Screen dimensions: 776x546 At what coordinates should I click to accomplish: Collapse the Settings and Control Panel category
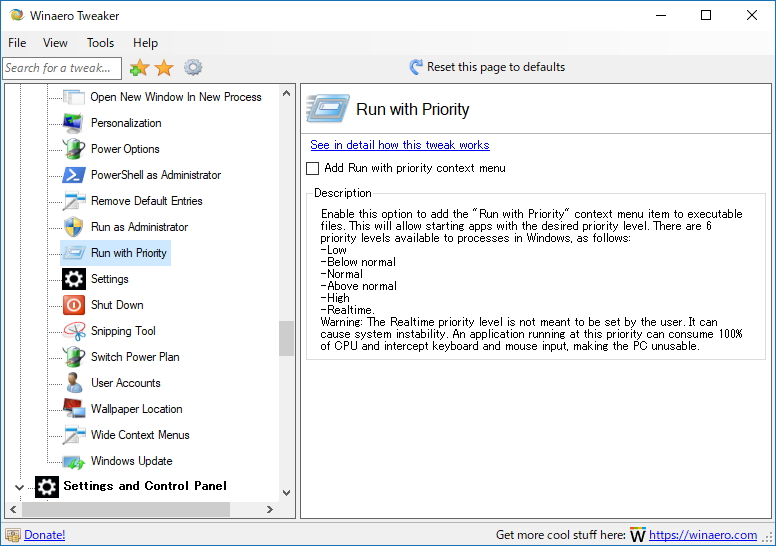[x=19, y=487]
